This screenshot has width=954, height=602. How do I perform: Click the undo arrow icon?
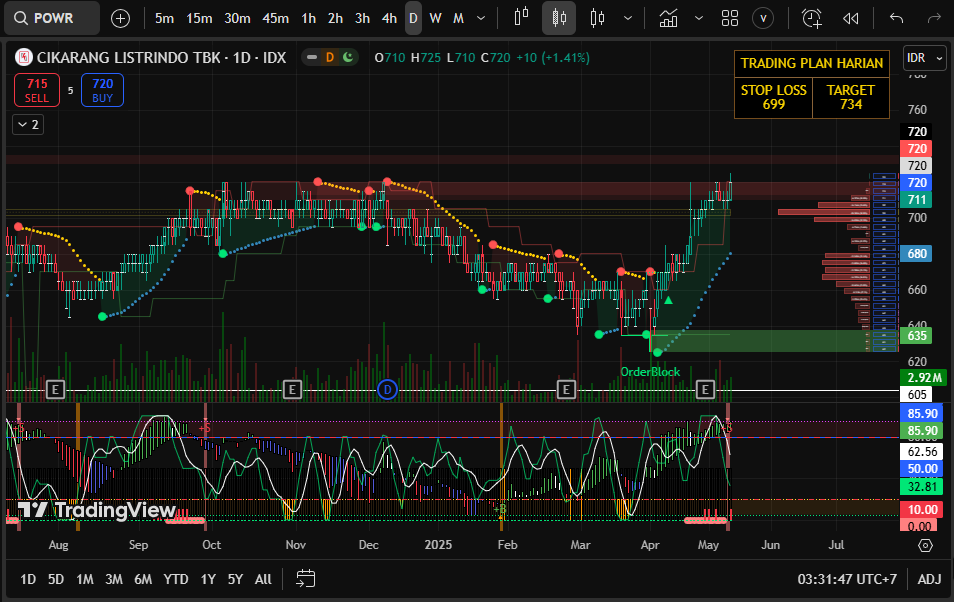tap(896, 18)
